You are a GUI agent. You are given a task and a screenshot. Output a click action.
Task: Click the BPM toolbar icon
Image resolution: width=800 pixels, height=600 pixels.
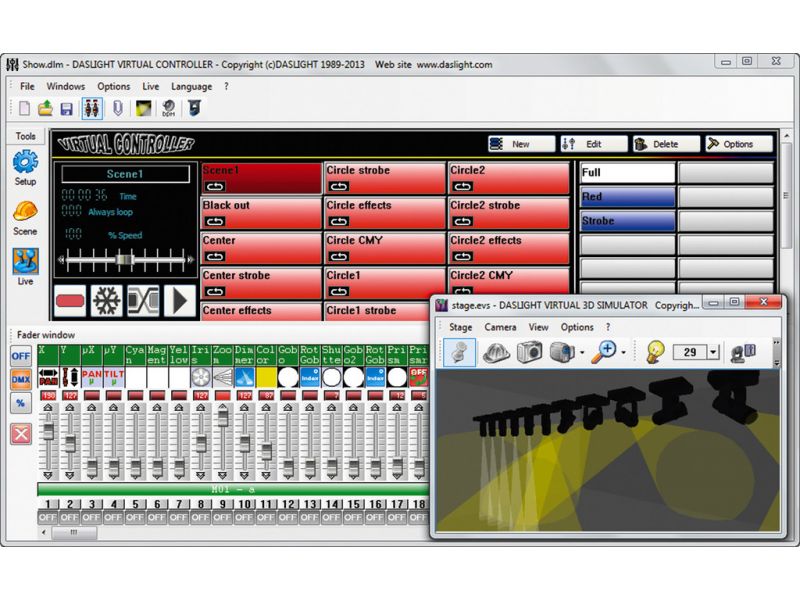tap(168, 108)
